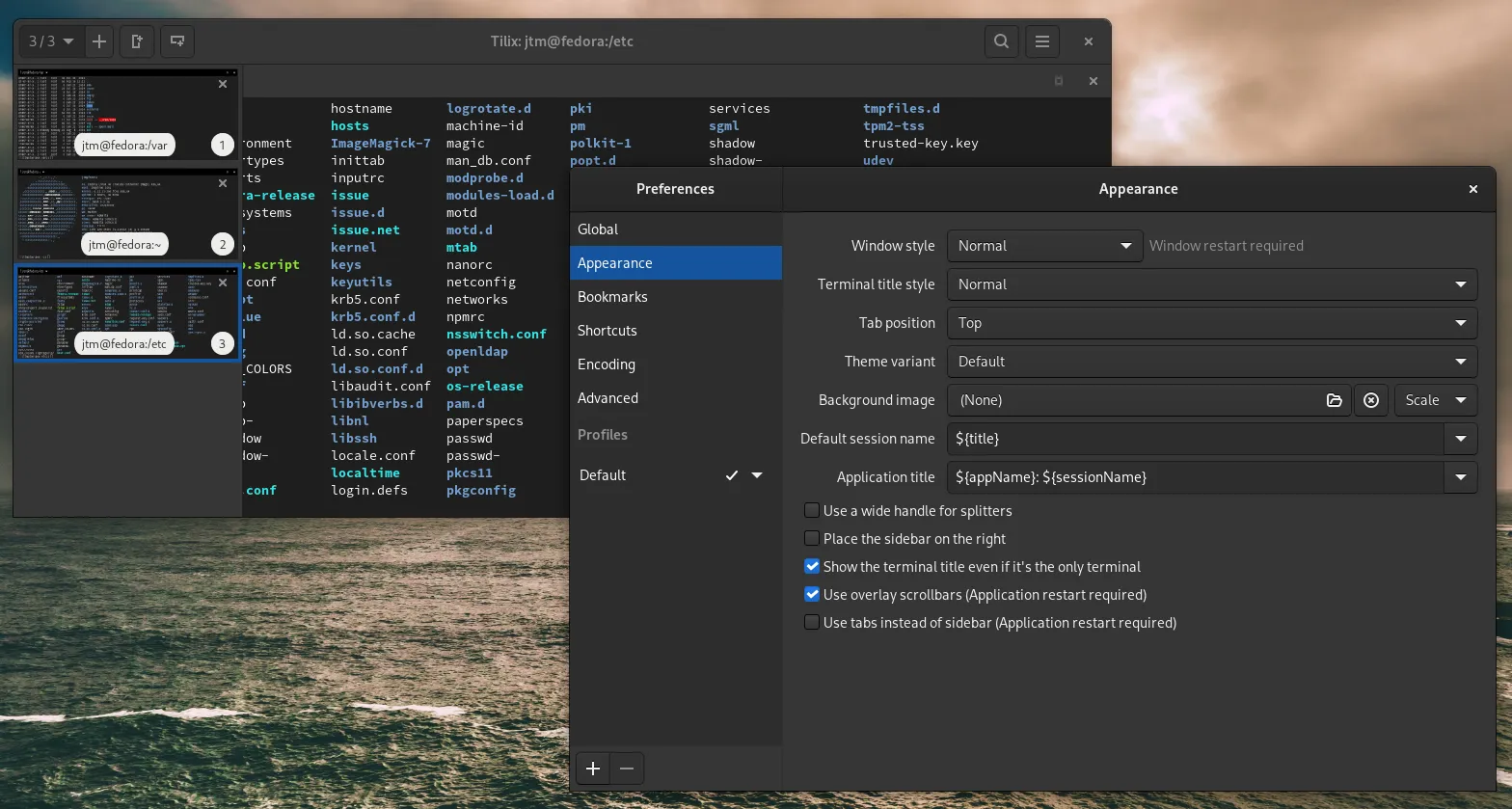This screenshot has height=809, width=1512.
Task: Expand the Tab position combo box
Action: (x=1211, y=323)
